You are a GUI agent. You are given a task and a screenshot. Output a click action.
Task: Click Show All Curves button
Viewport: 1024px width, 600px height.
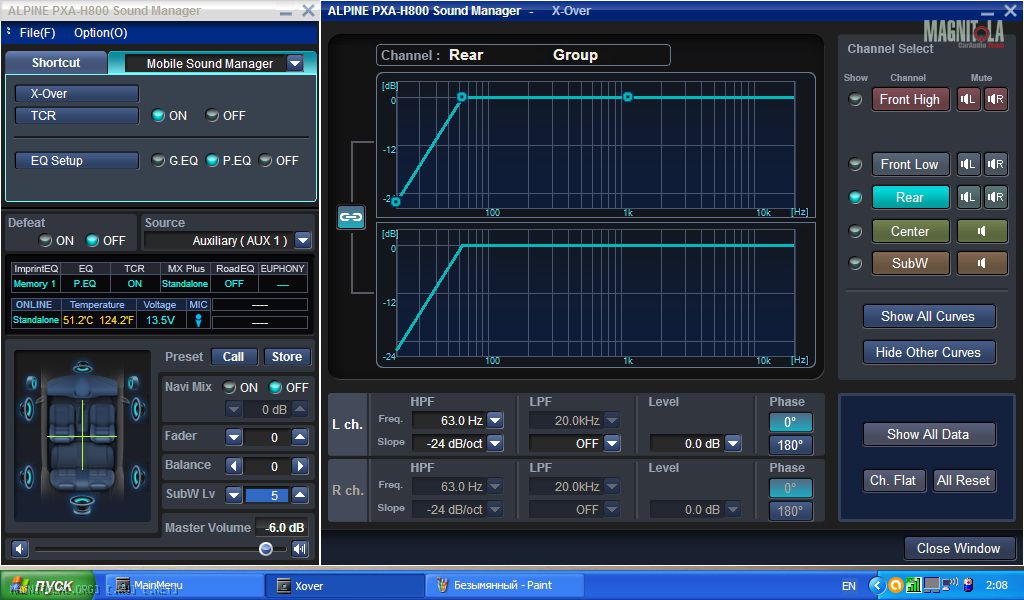pyautogui.click(x=929, y=317)
